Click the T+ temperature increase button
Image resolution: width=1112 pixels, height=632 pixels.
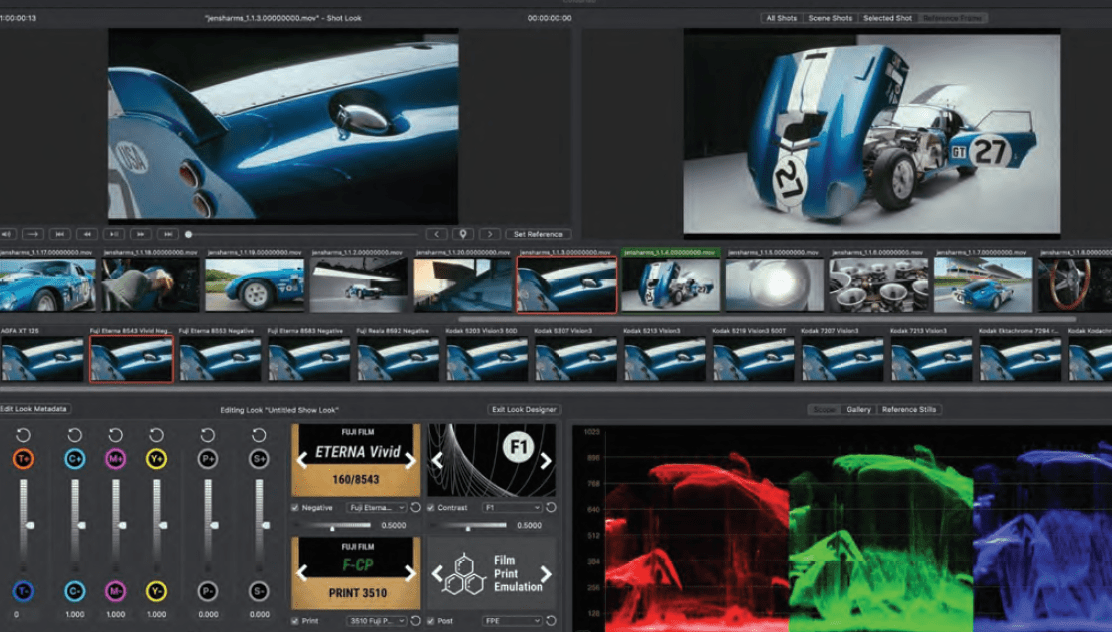23,459
